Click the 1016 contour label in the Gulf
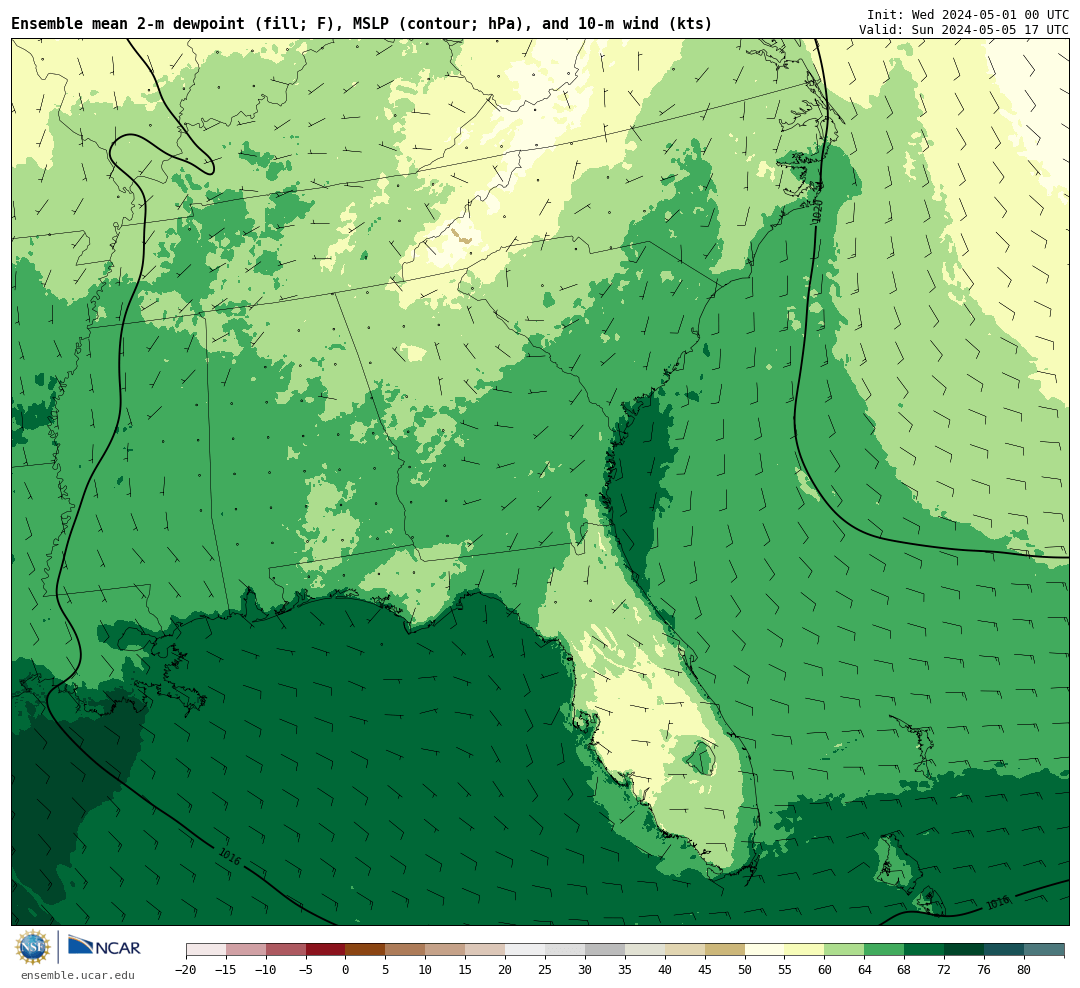This screenshot has height=988, width=1080. [230, 856]
